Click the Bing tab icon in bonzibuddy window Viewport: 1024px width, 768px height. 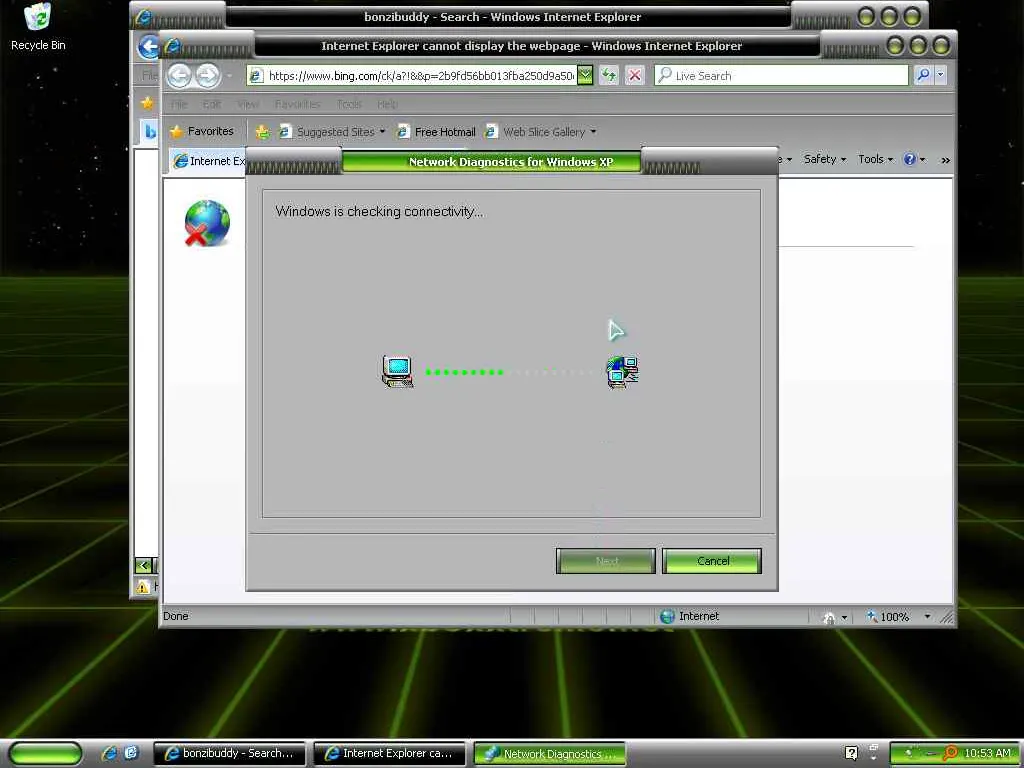pyautogui.click(x=150, y=132)
